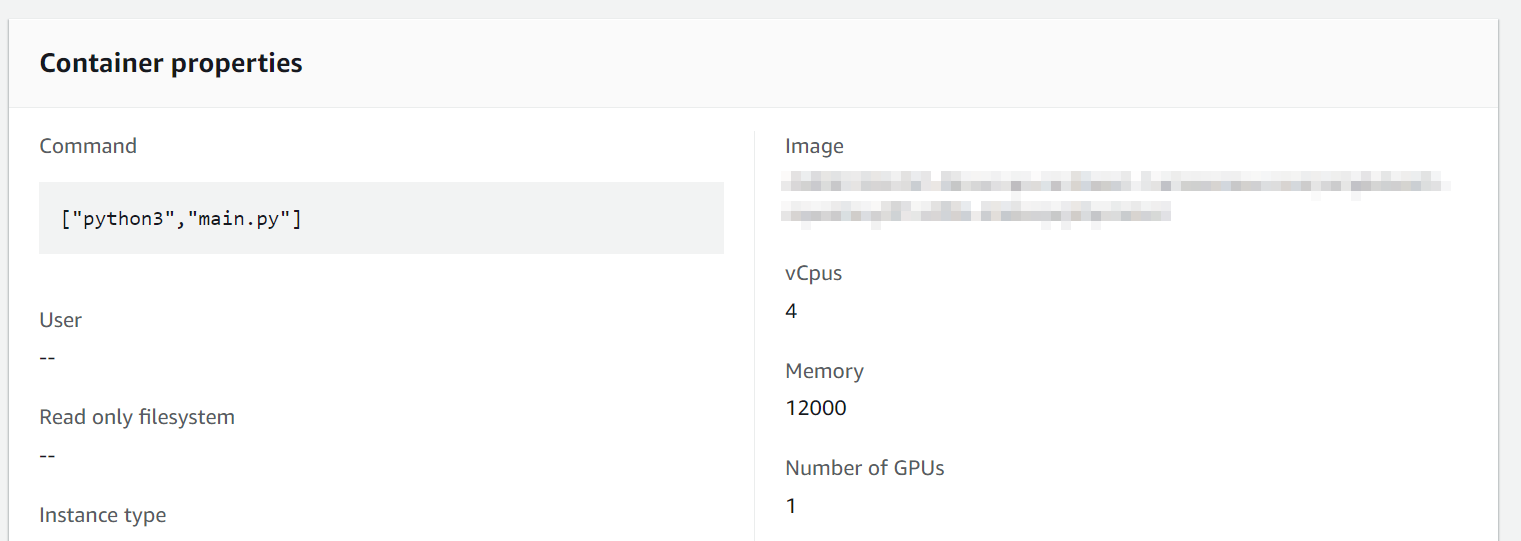
Task: Click the Memory label
Action: click(824, 371)
